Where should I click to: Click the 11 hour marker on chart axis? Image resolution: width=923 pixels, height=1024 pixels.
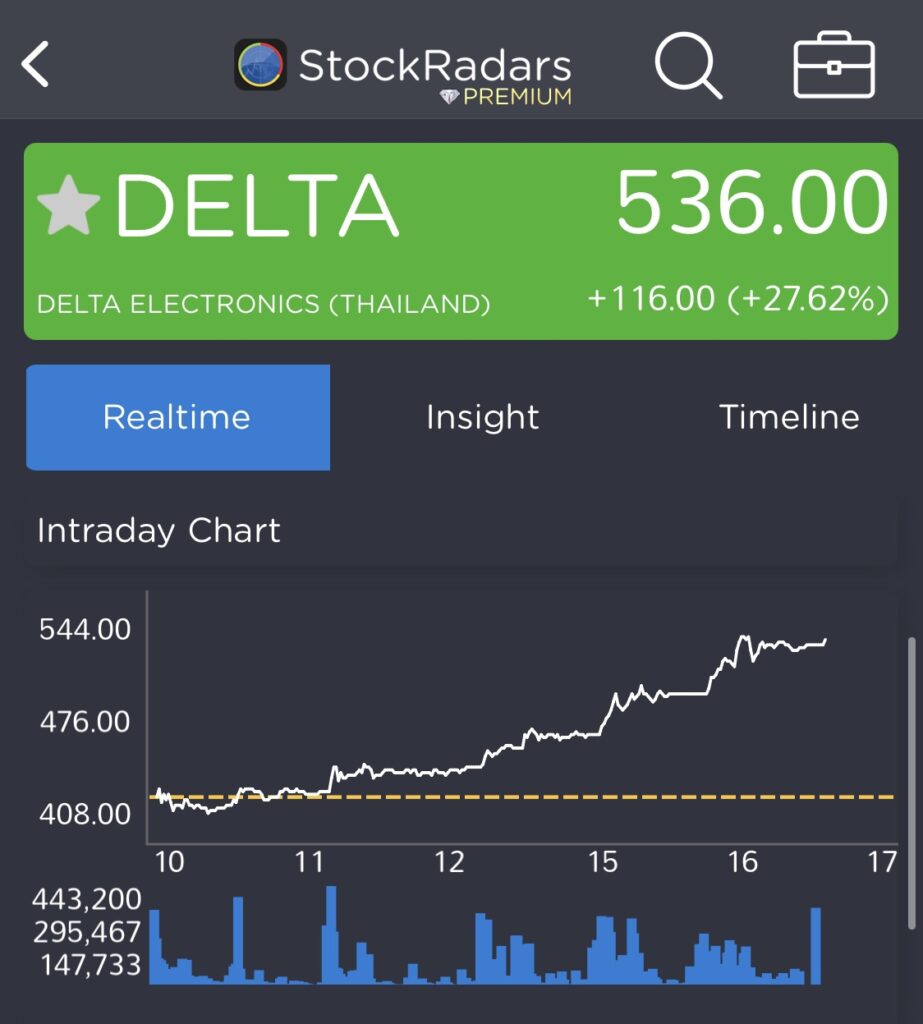[309, 862]
